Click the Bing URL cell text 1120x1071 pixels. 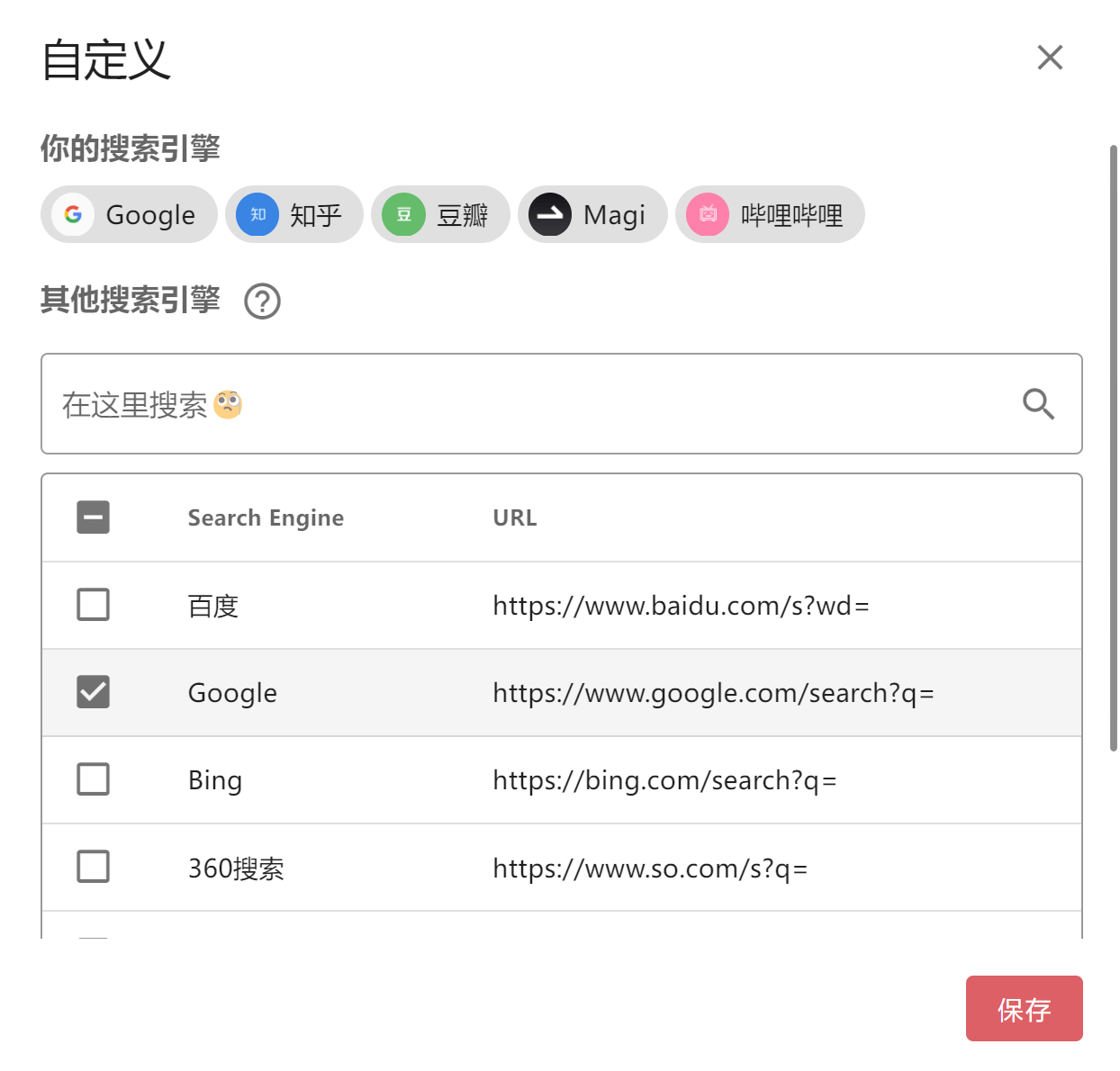pos(664,780)
